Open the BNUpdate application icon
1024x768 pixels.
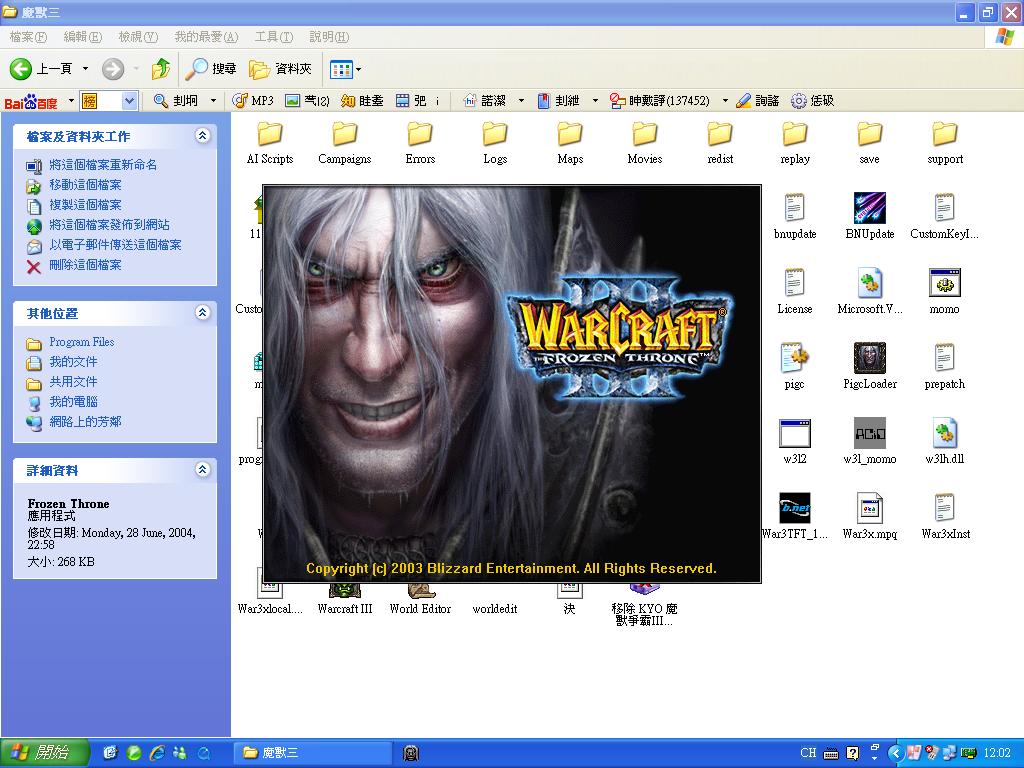[869, 209]
